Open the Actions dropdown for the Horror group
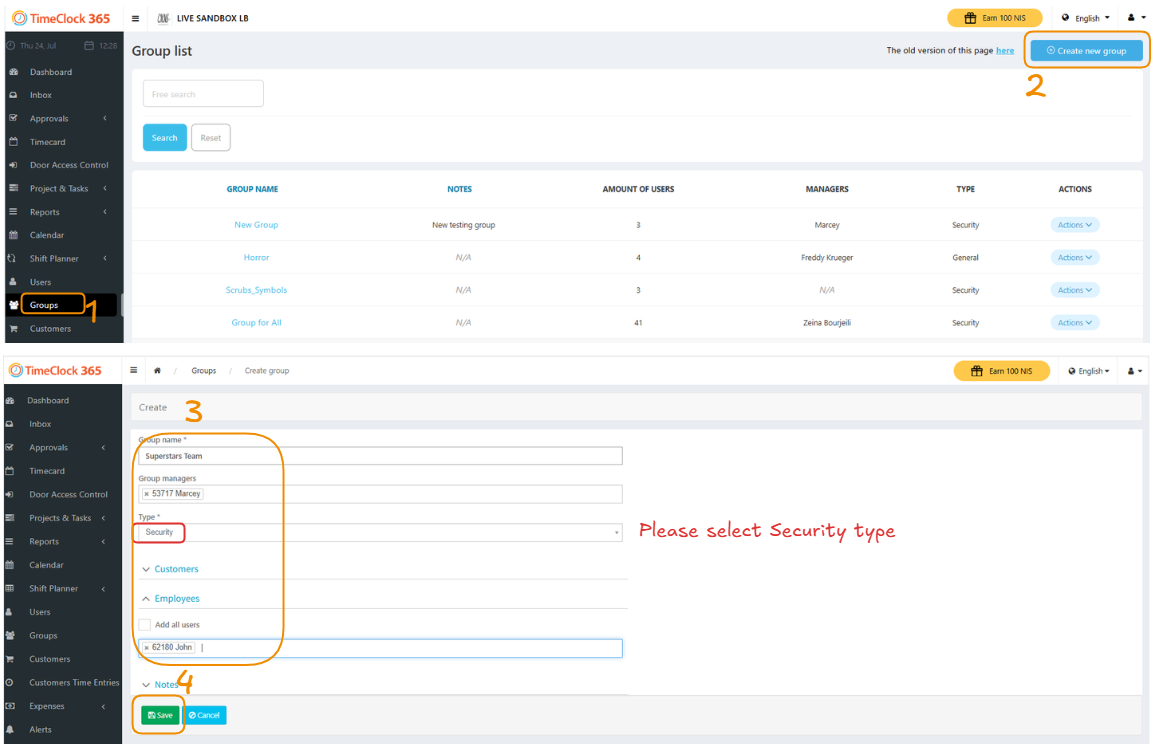This screenshot has height=747, width=1154. 1074,258
